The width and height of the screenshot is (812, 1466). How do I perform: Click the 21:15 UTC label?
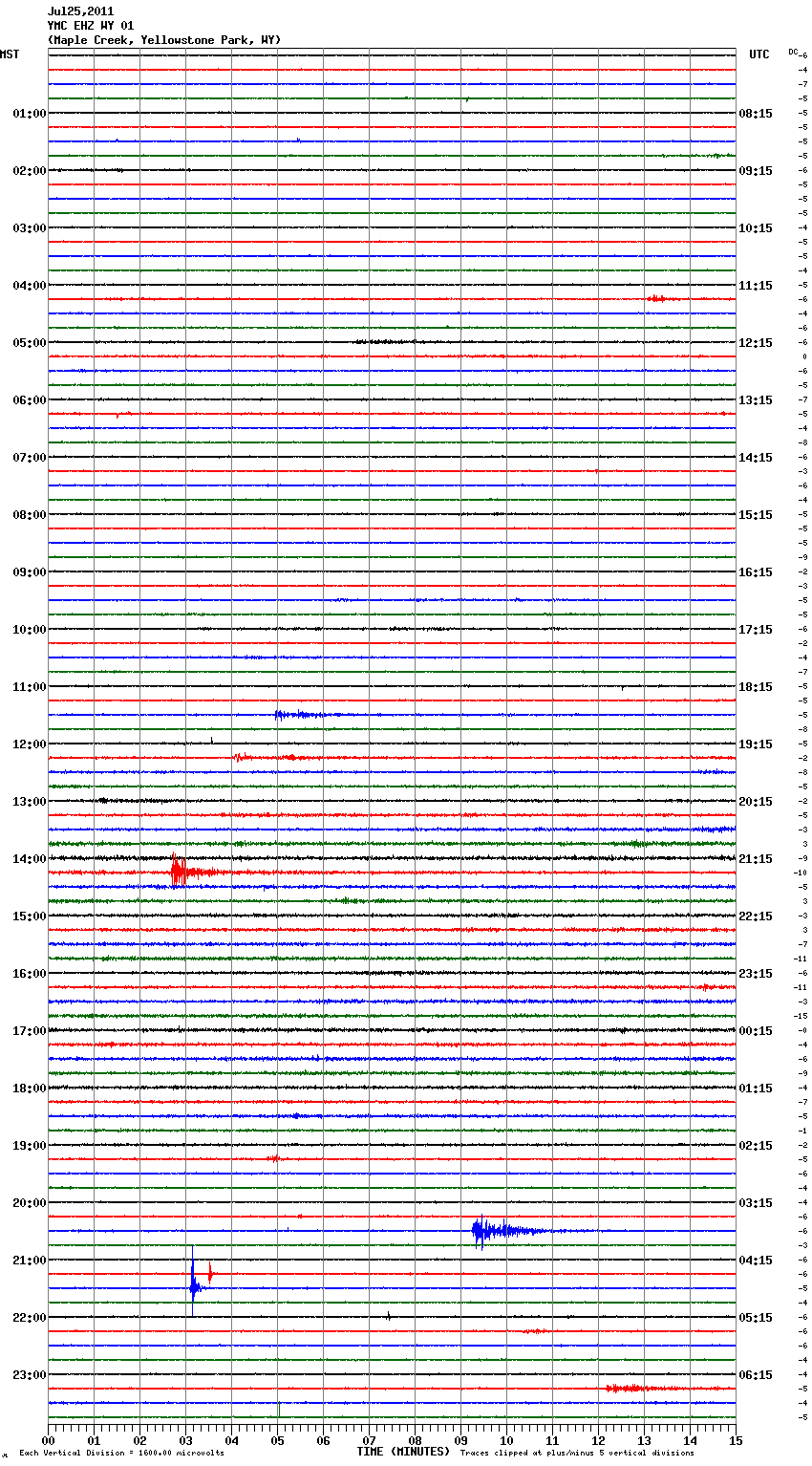point(756,859)
